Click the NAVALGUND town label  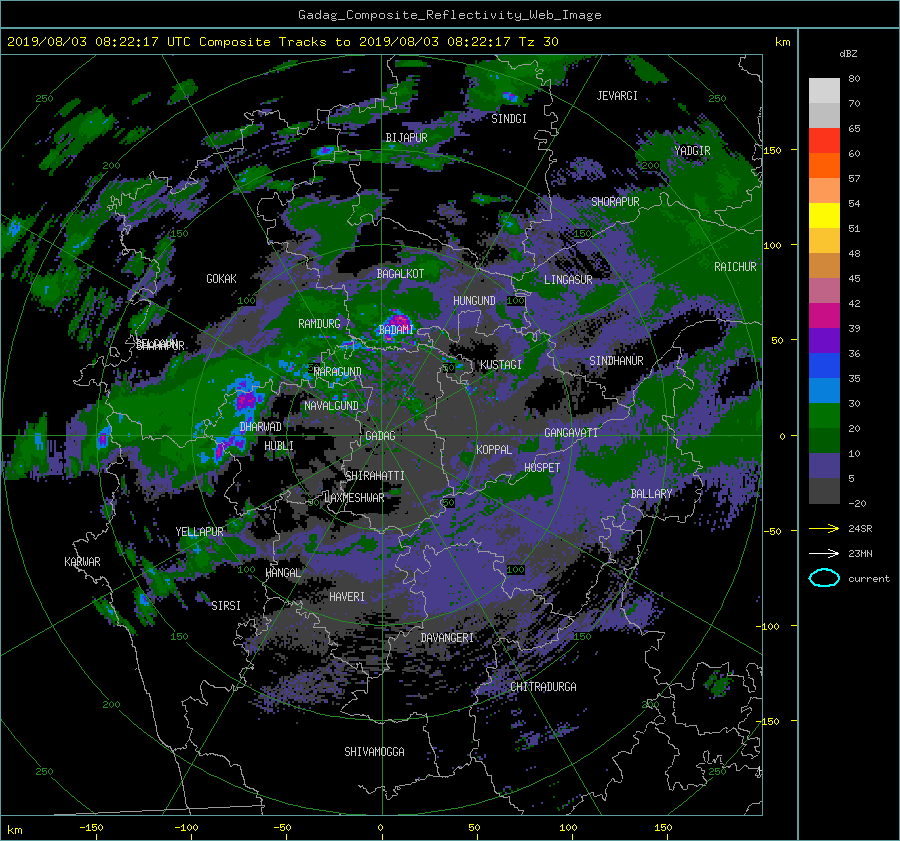(331, 406)
